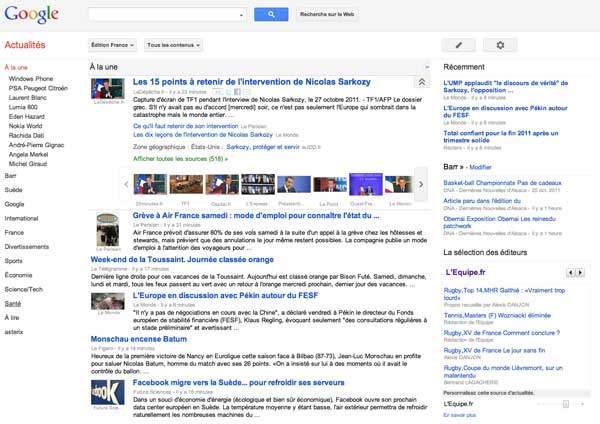Image resolution: width=600 pixels, height=424 pixels.
Task: Select asterix section in the sidebar
Action: [14, 332]
